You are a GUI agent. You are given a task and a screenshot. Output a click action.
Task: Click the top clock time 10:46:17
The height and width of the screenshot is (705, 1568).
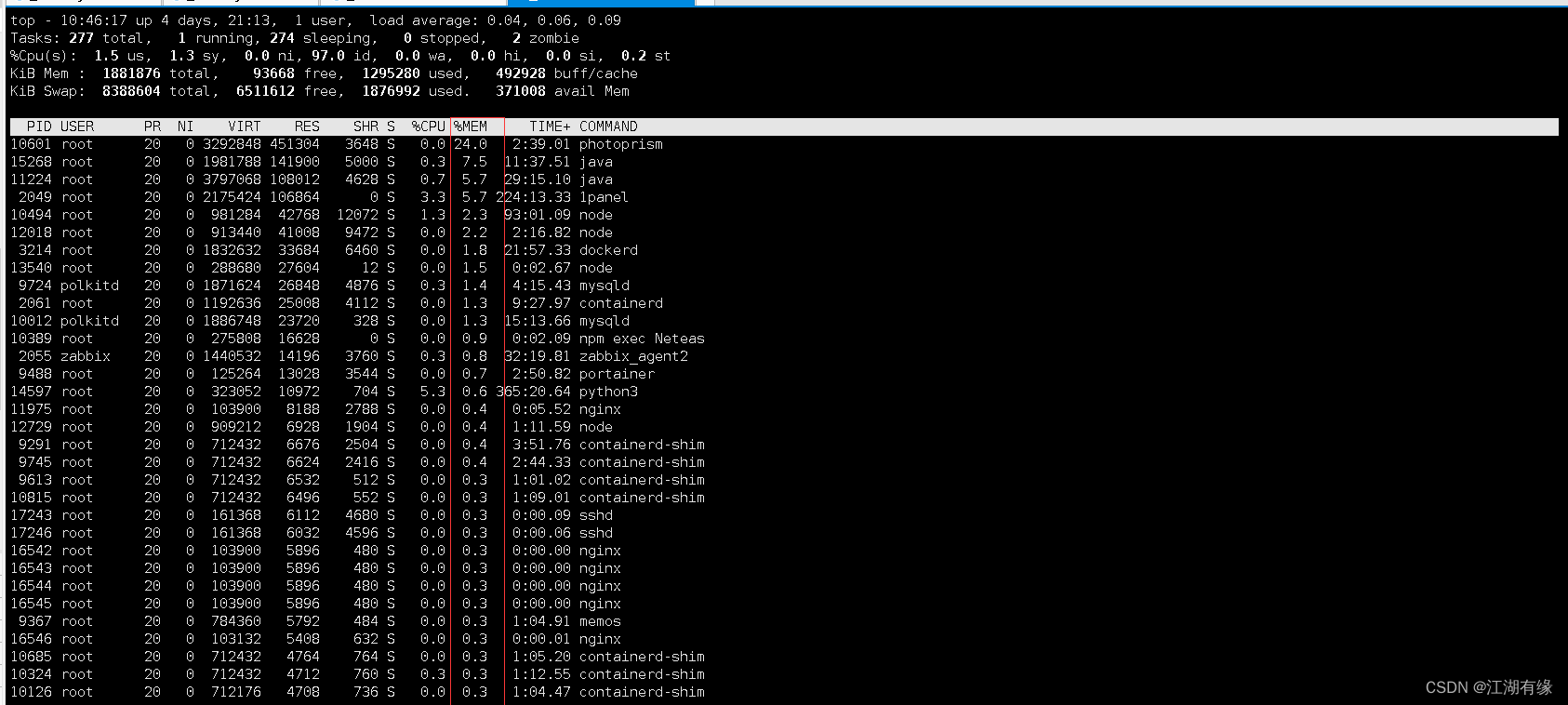click(94, 20)
